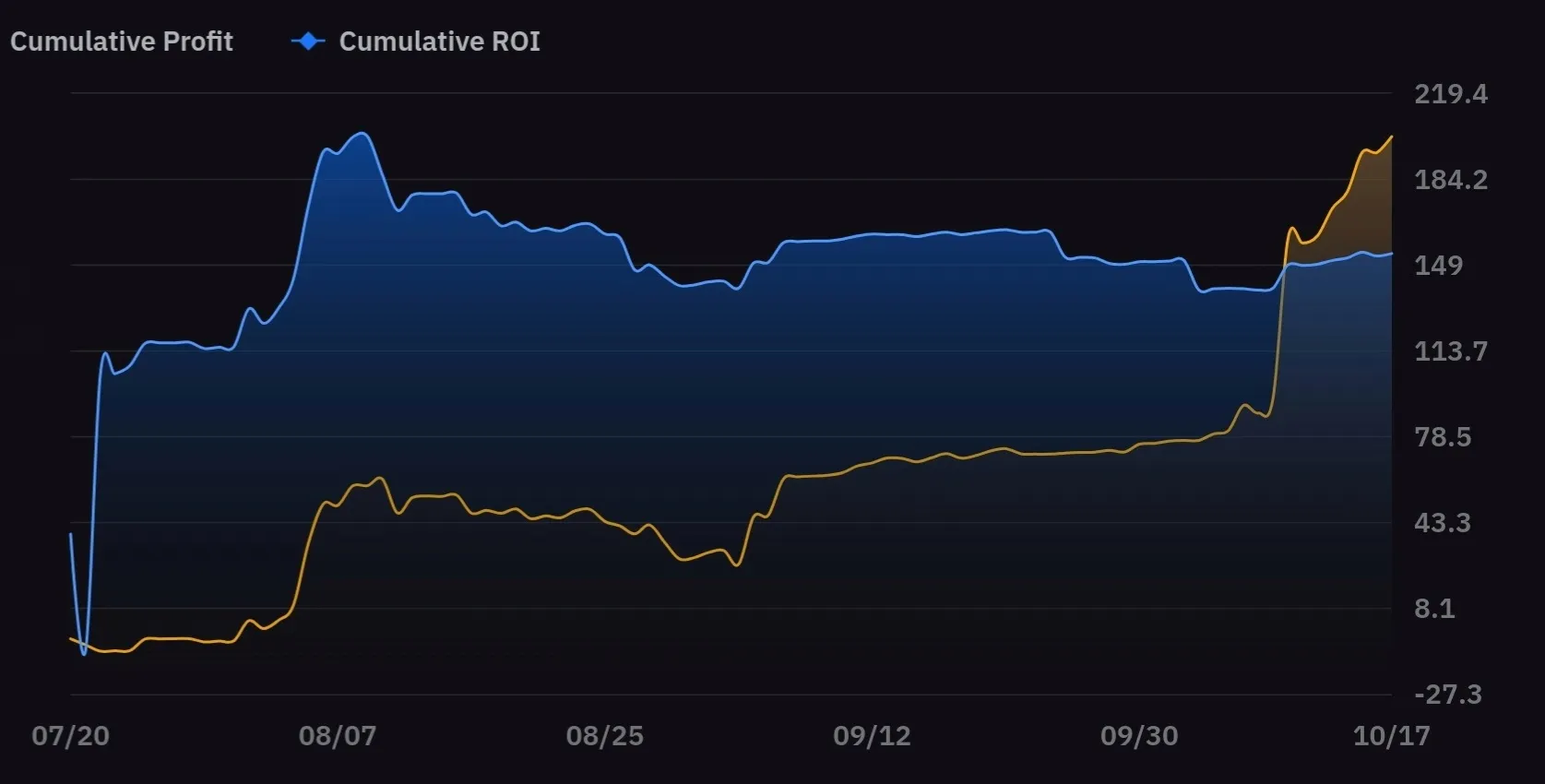Click the 78.5 y-axis value

pyautogui.click(x=1443, y=437)
